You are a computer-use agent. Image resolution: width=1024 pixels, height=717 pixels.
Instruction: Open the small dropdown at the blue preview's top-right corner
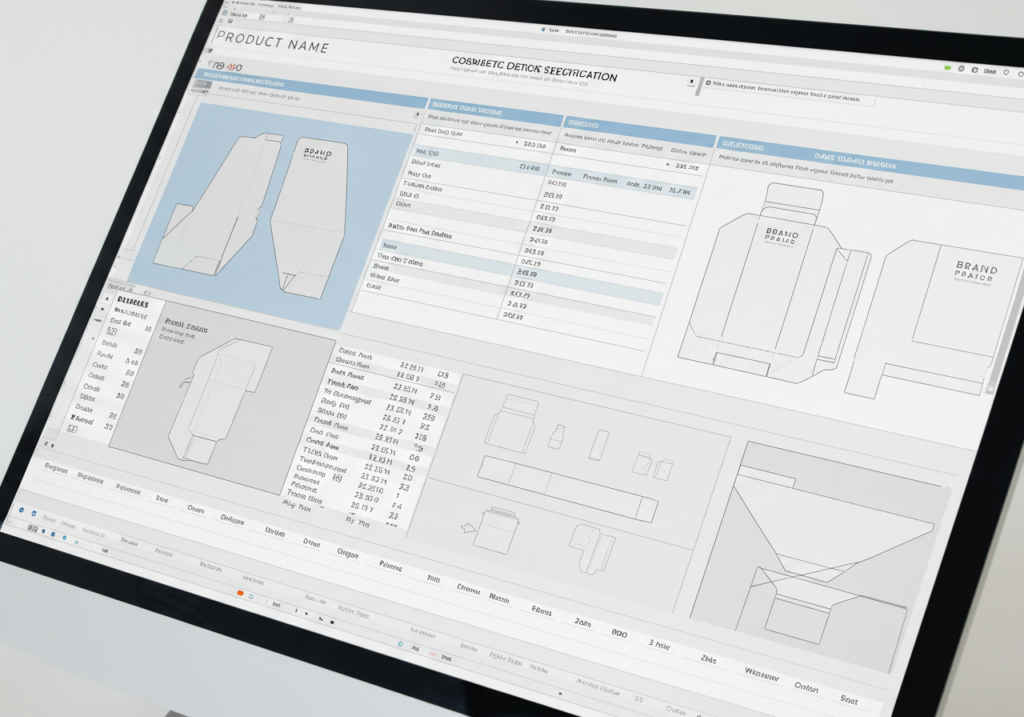click(418, 114)
